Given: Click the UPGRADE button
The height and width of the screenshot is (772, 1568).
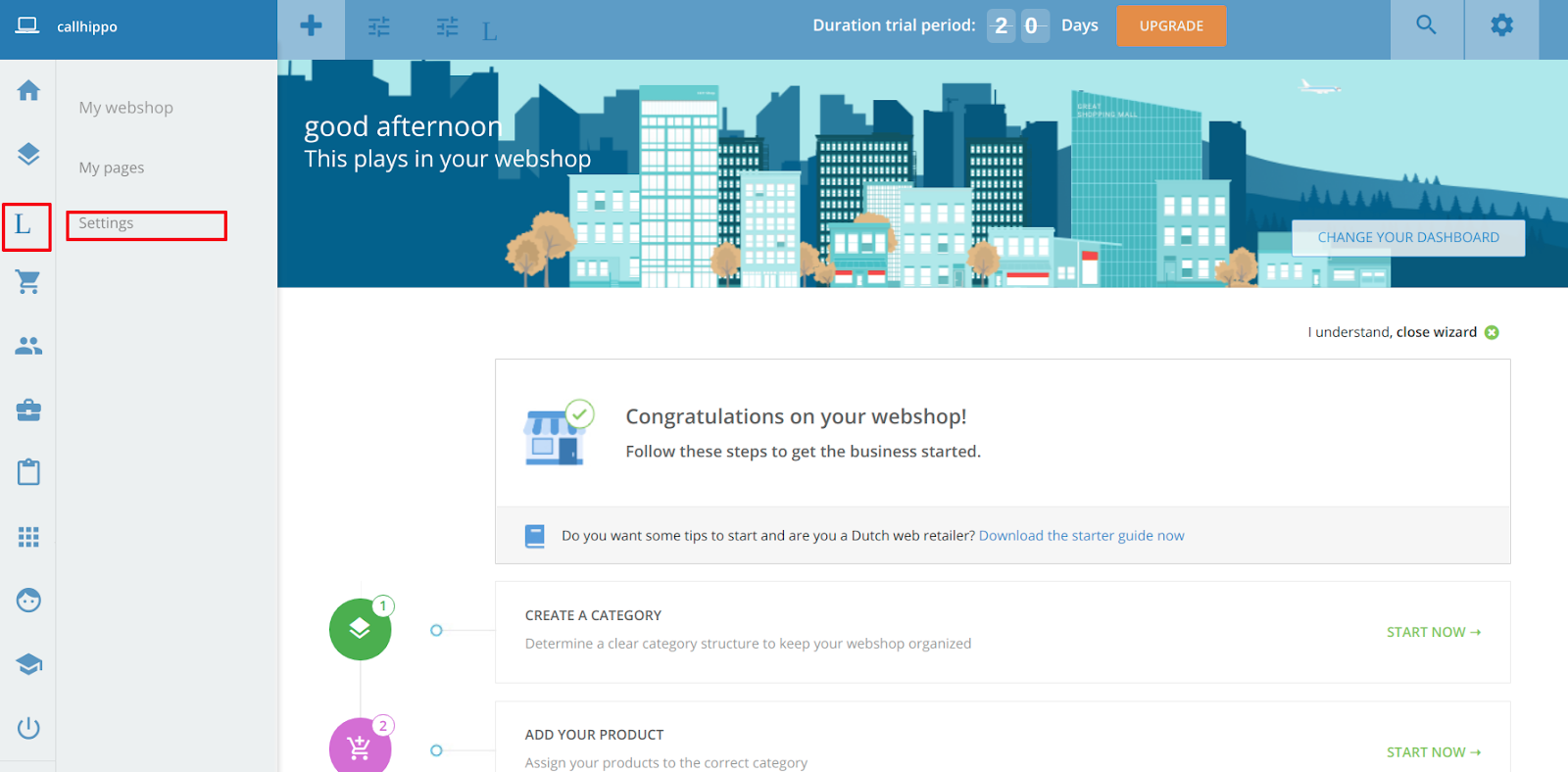Looking at the screenshot, I should (1171, 25).
